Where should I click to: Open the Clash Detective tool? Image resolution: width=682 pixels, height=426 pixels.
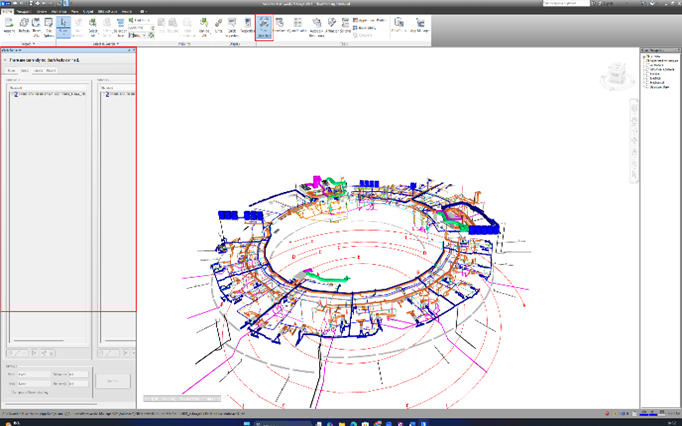click(263, 27)
